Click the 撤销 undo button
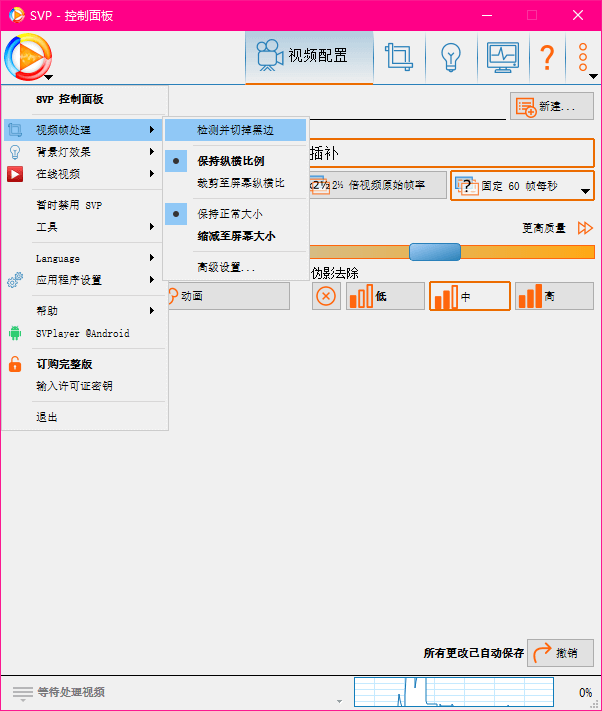The image size is (602, 711). pyautogui.click(x=560, y=653)
